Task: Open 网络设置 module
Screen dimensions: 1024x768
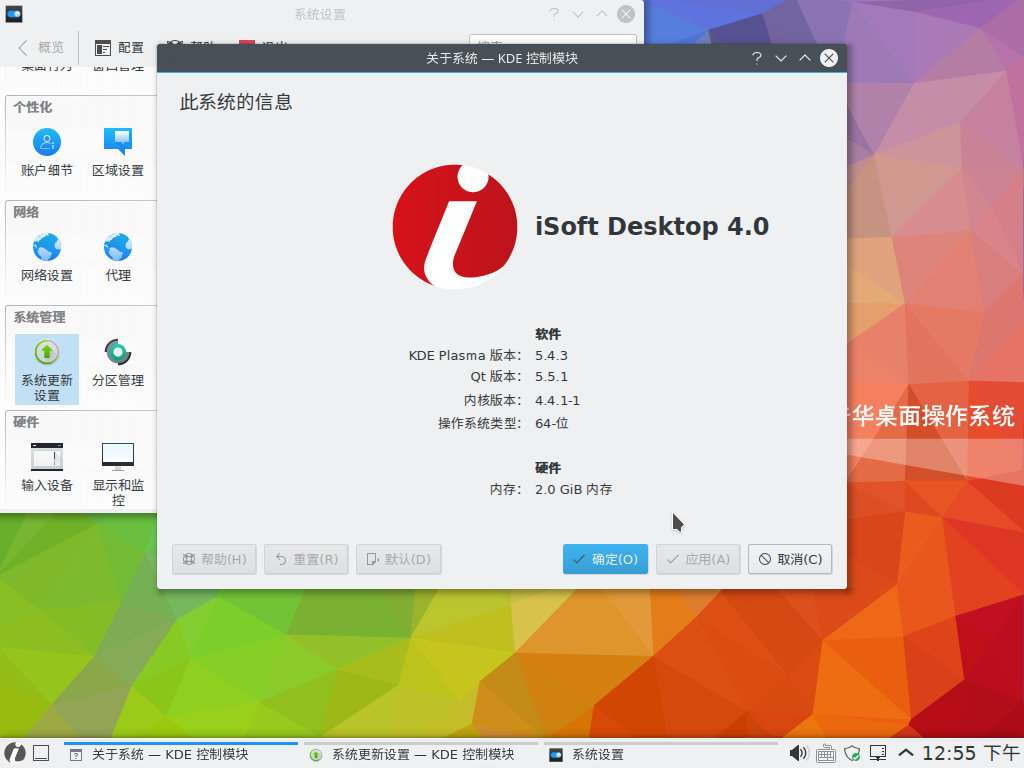Action: click(x=46, y=257)
